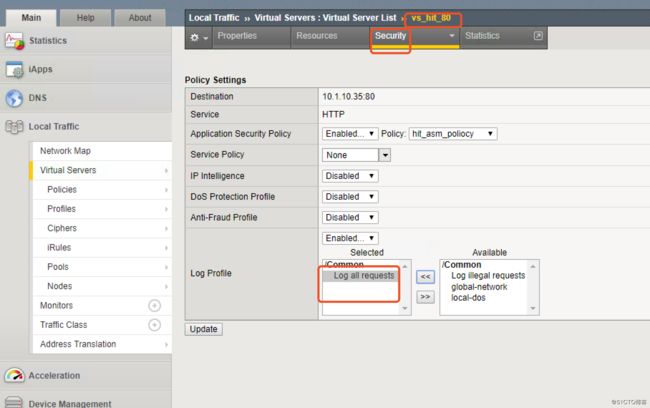Click scroll-up arrow of Available list
This screenshot has width=650, height=408.
coord(533,266)
